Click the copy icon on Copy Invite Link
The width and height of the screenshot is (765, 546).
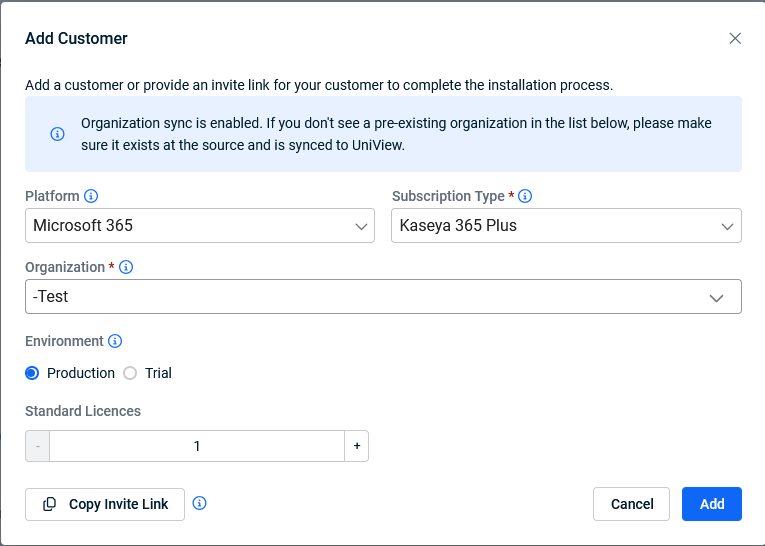coord(50,504)
